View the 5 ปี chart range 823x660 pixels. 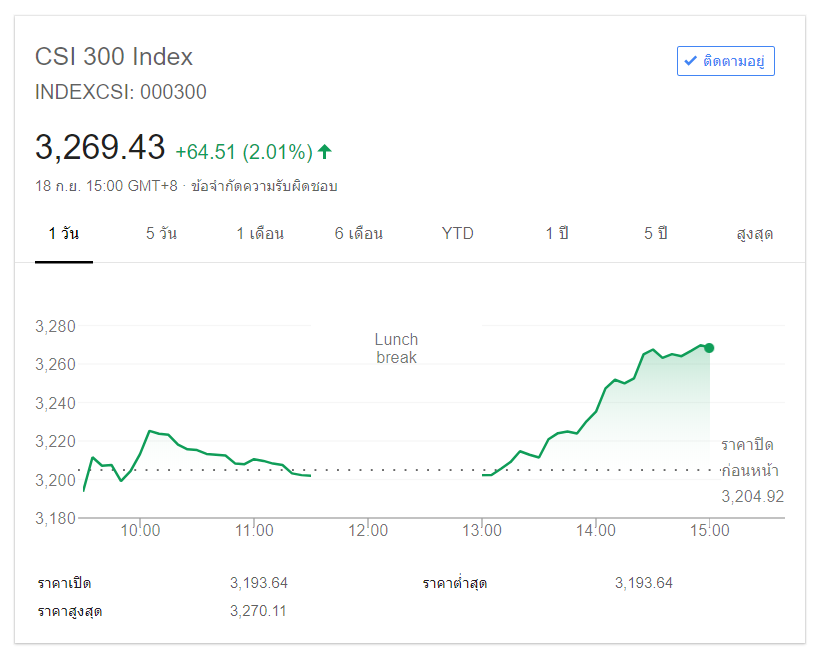click(656, 234)
